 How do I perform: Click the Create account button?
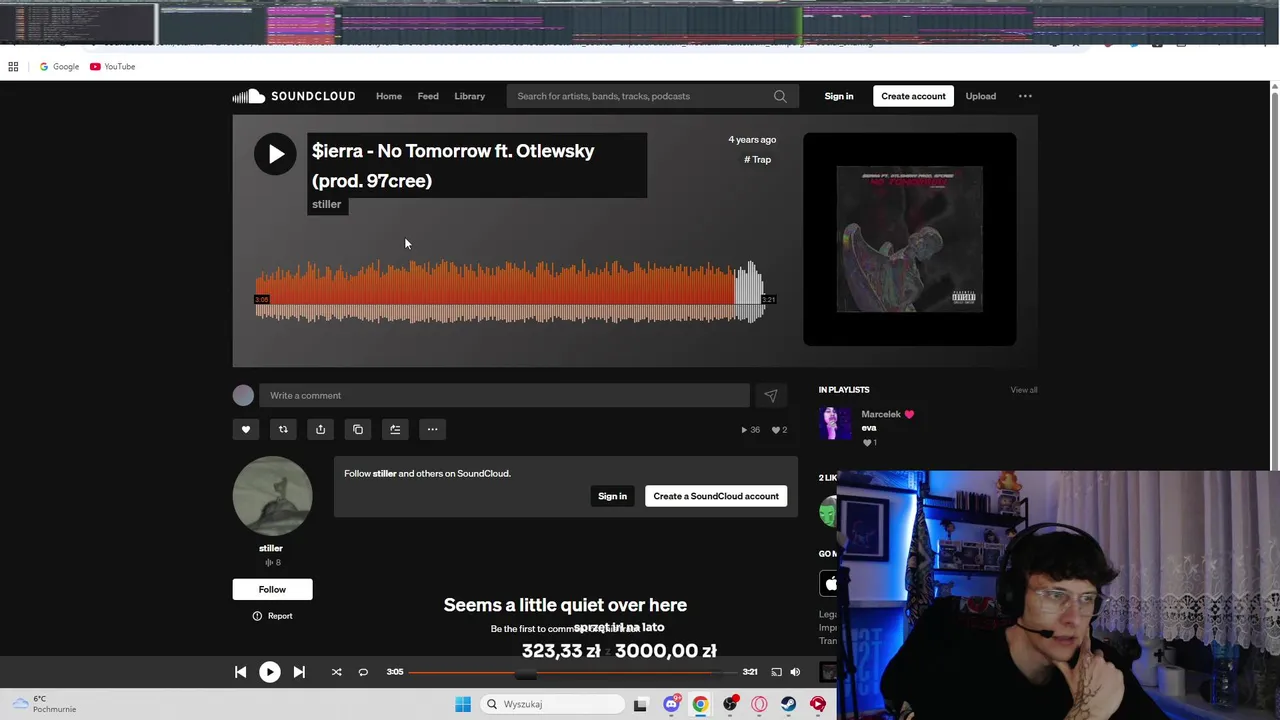pyautogui.click(x=913, y=96)
